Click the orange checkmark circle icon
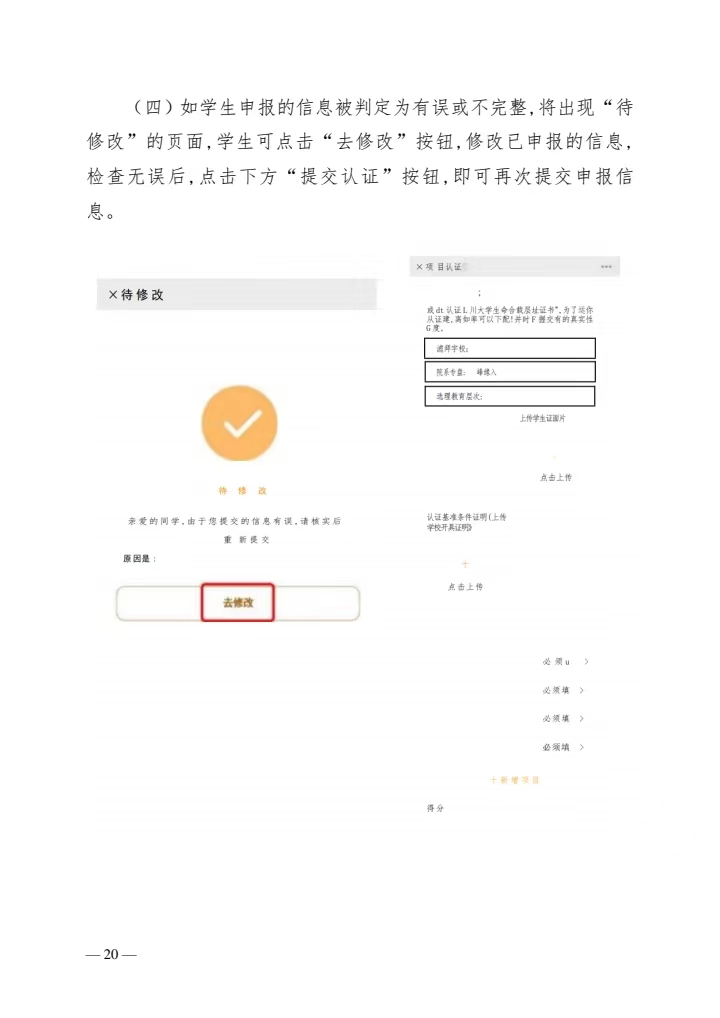Screen dimensions: 720x1018 point(240,423)
